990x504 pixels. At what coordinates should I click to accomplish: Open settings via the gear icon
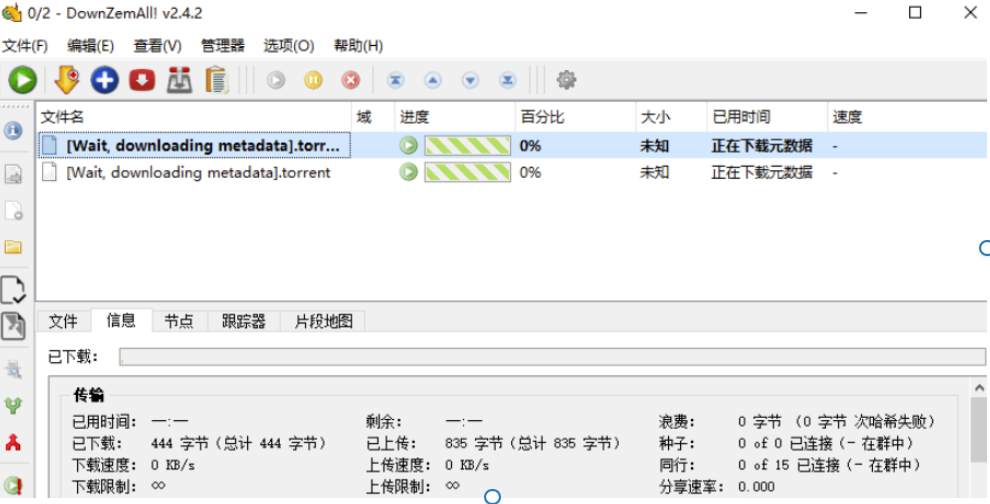[566, 80]
